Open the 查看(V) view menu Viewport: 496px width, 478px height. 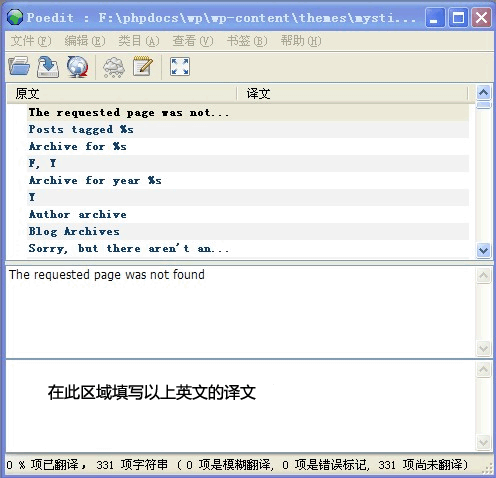click(193, 41)
